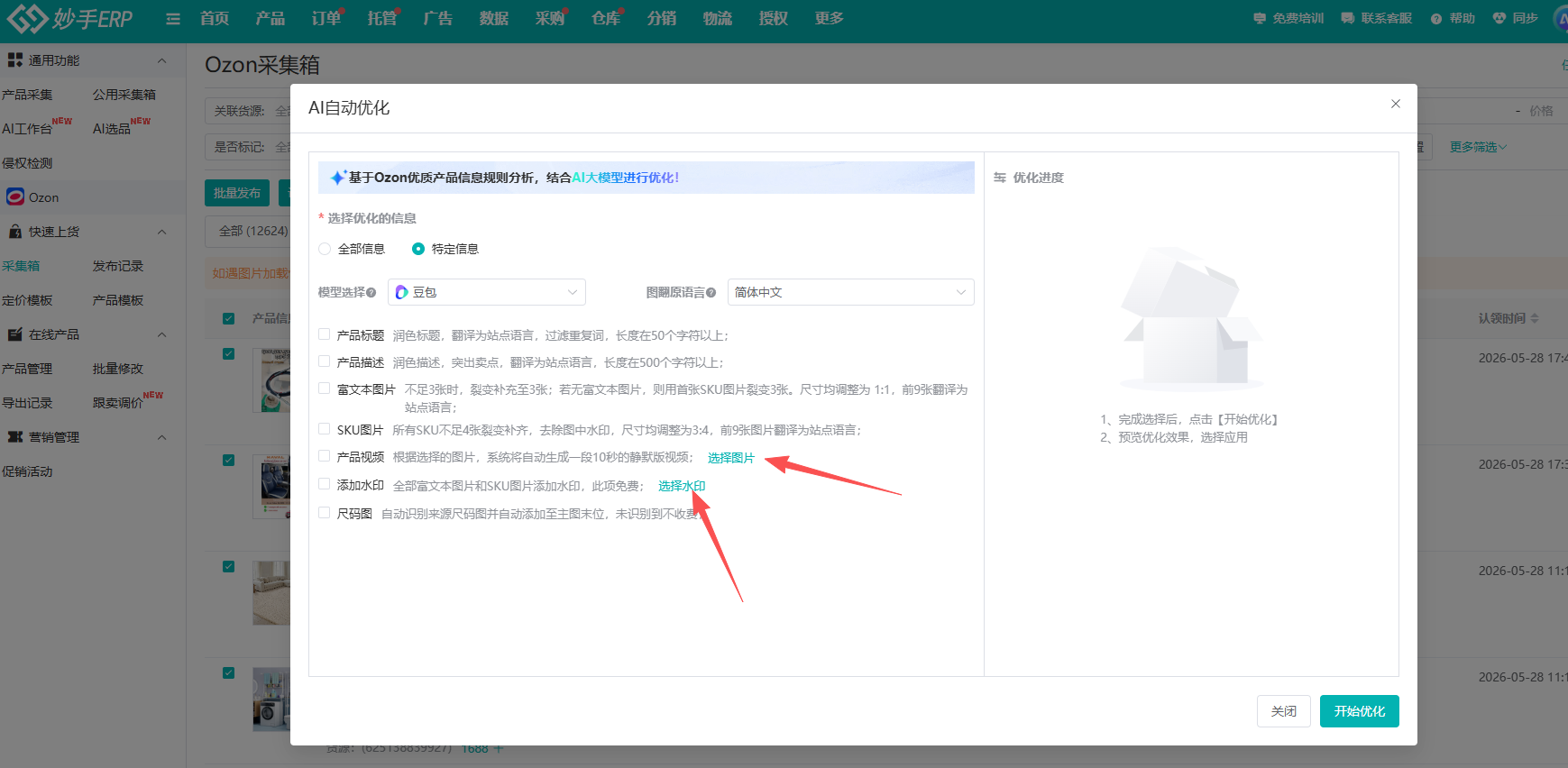The image size is (1568, 768).
Task: Click the 快速上货 bag icon
Action: tap(15, 232)
